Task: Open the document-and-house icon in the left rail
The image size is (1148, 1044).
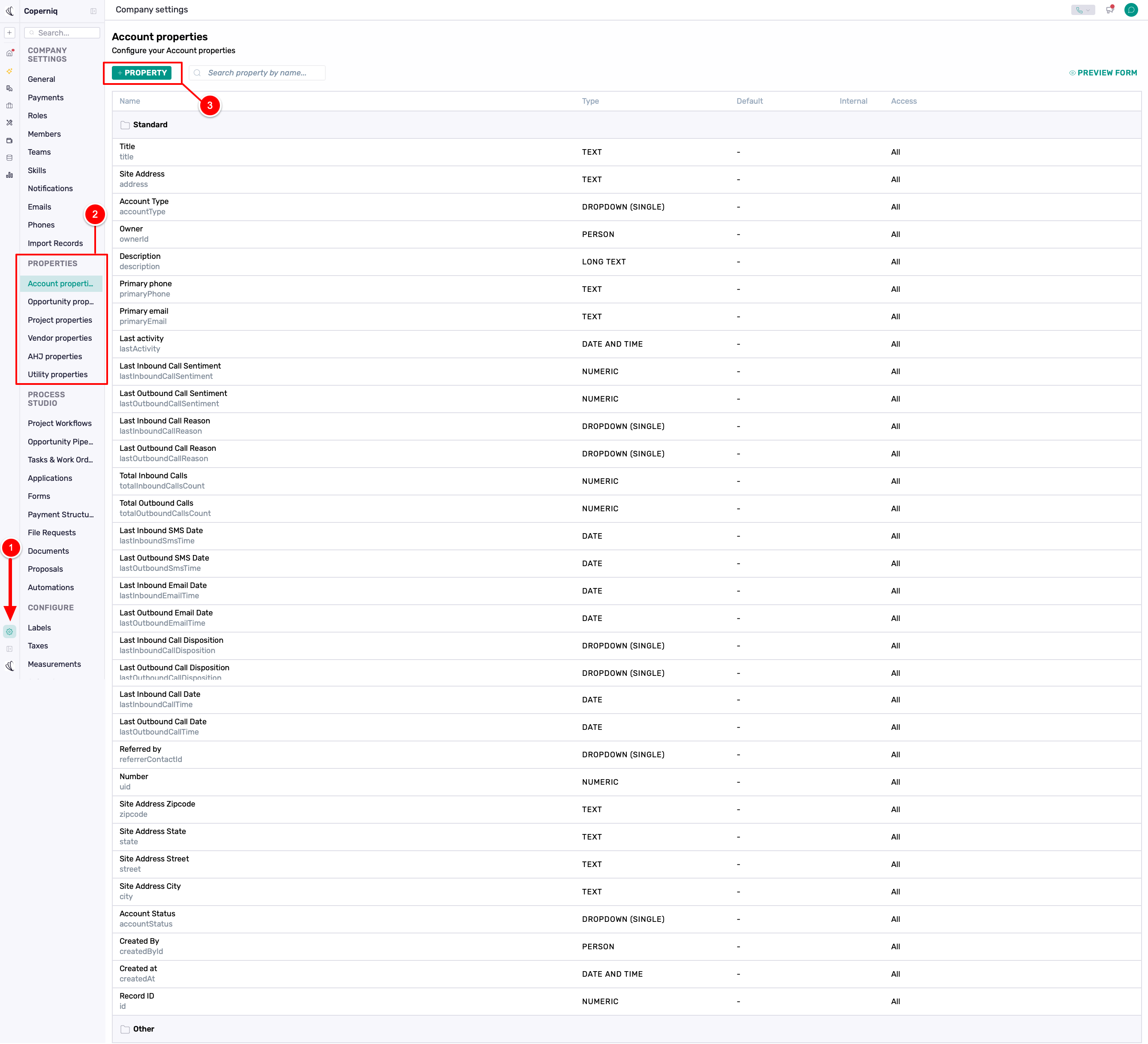Action: [x=10, y=88]
